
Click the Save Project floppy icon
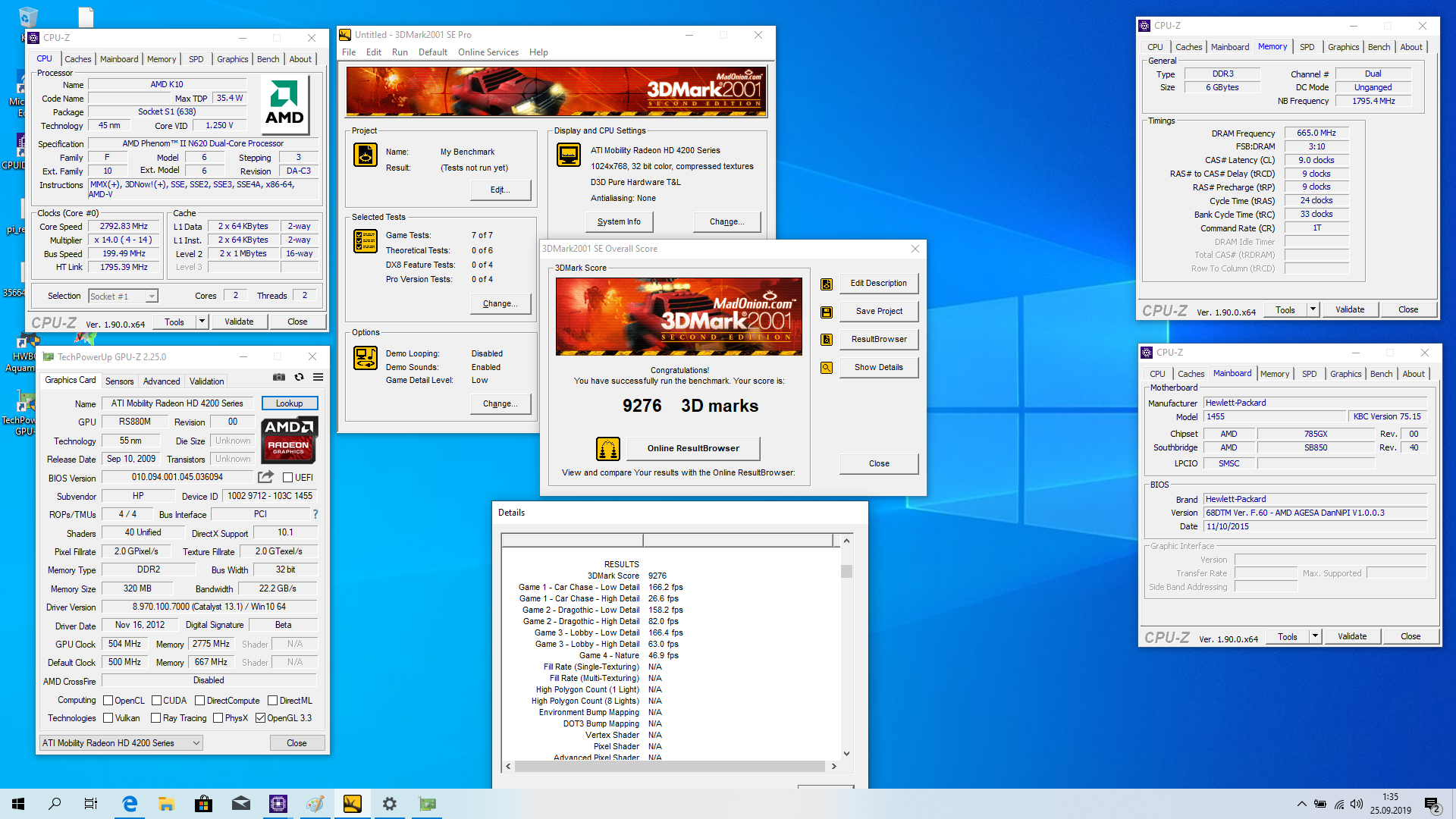click(827, 312)
